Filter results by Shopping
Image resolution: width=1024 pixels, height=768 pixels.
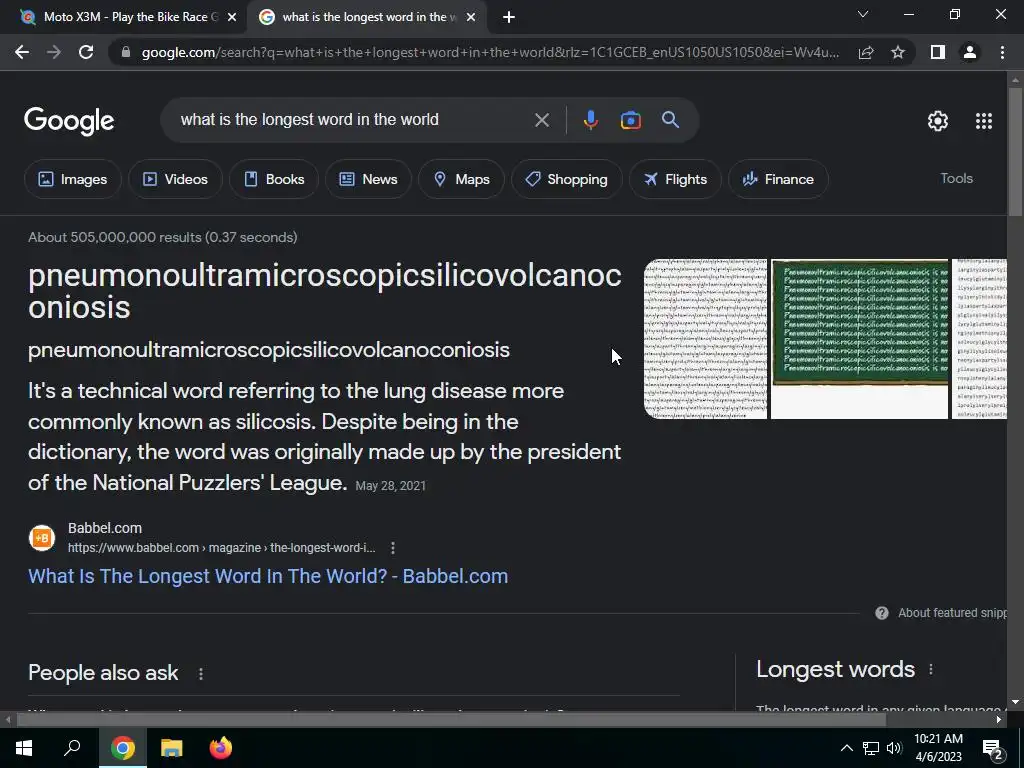pyautogui.click(x=566, y=179)
